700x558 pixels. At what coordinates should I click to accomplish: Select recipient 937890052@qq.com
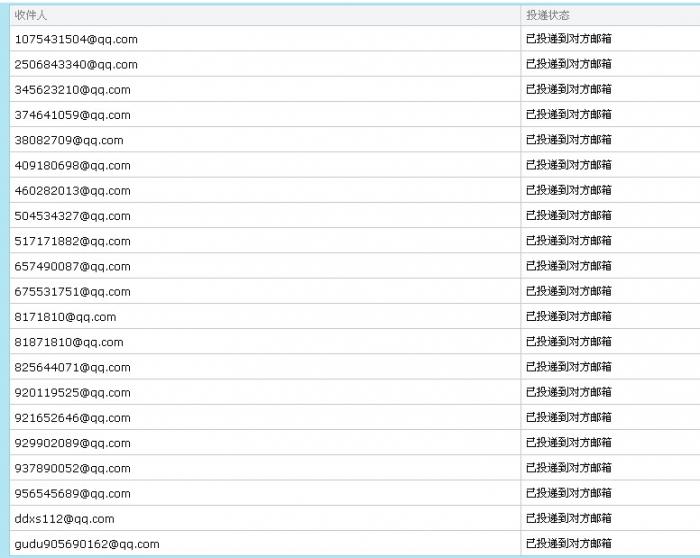tap(72, 468)
